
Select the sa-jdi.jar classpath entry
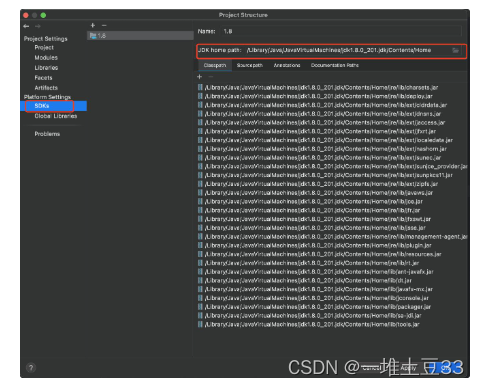(x=310, y=315)
